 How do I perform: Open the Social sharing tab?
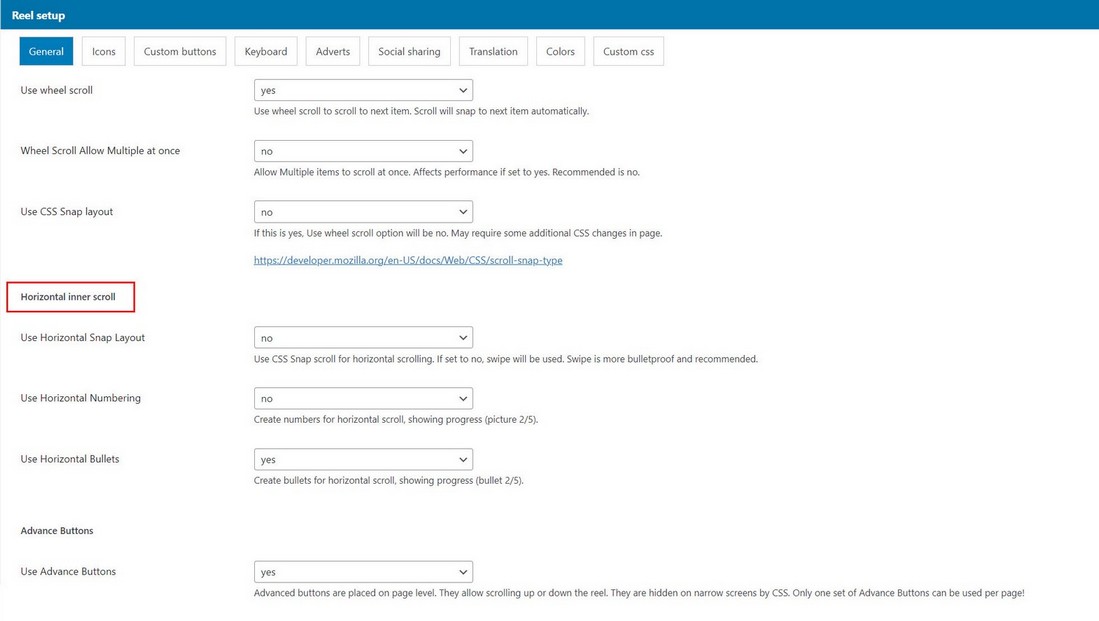tap(409, 52)
